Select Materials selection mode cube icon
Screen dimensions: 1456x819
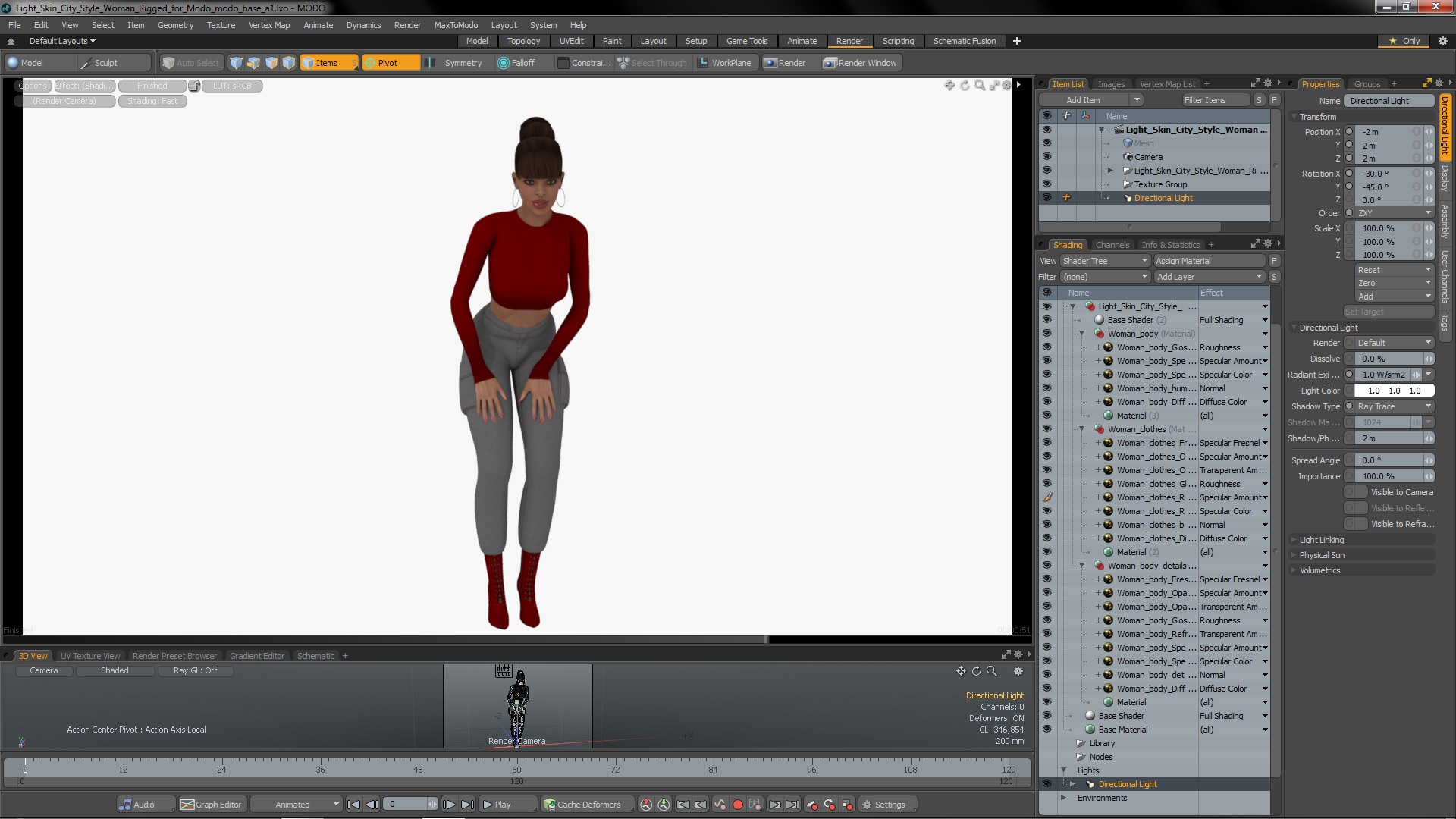coord(288,63)
